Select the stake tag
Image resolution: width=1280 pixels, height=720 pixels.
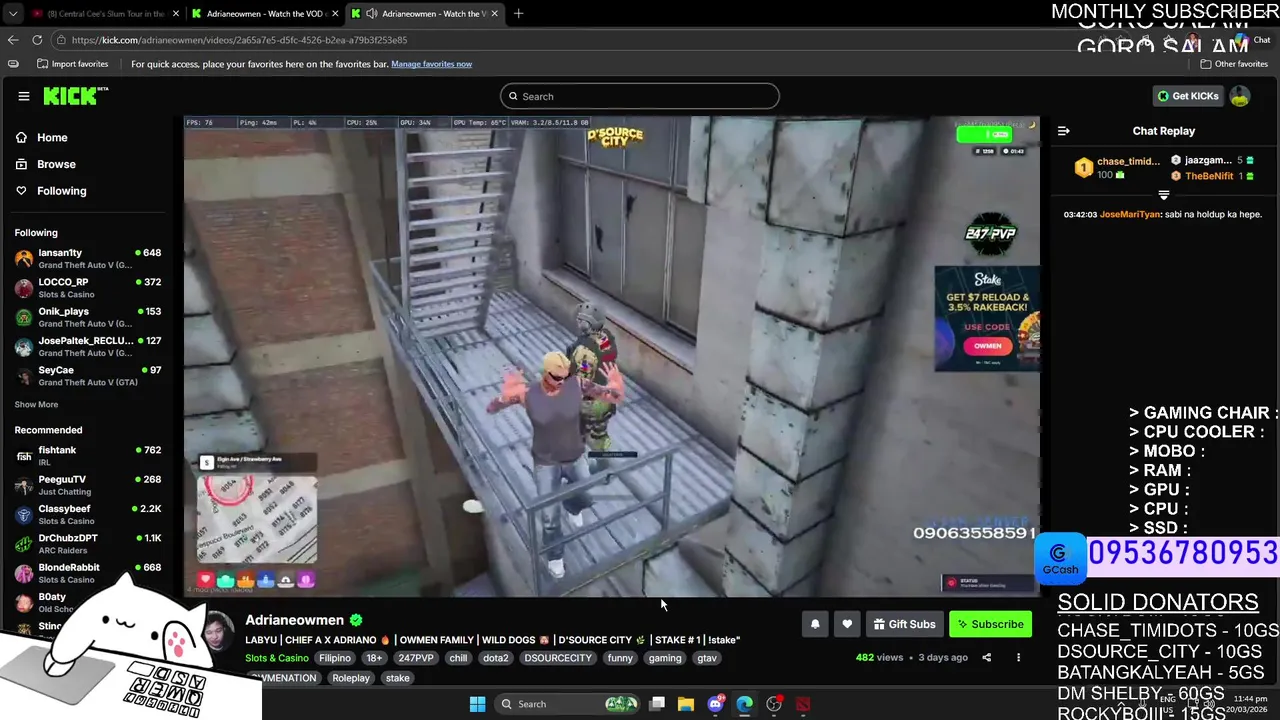(x=398, y=678)
